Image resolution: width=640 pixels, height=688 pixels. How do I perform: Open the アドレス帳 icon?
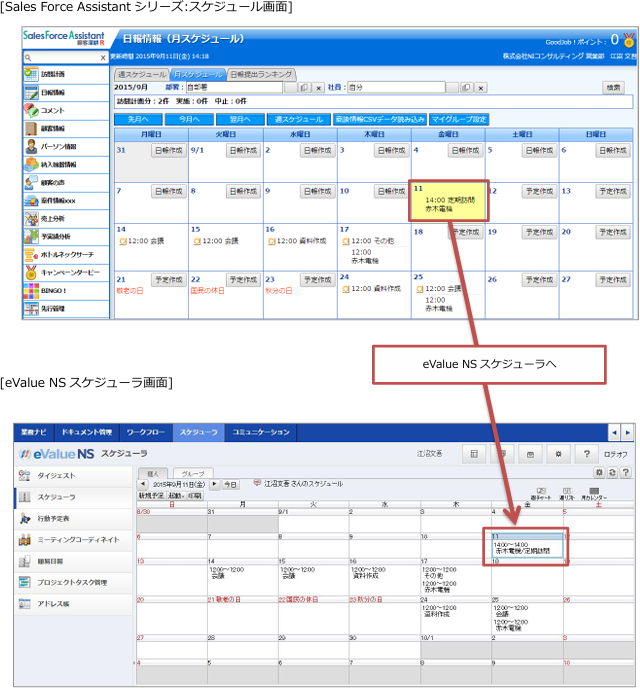[x=25, y=604]
